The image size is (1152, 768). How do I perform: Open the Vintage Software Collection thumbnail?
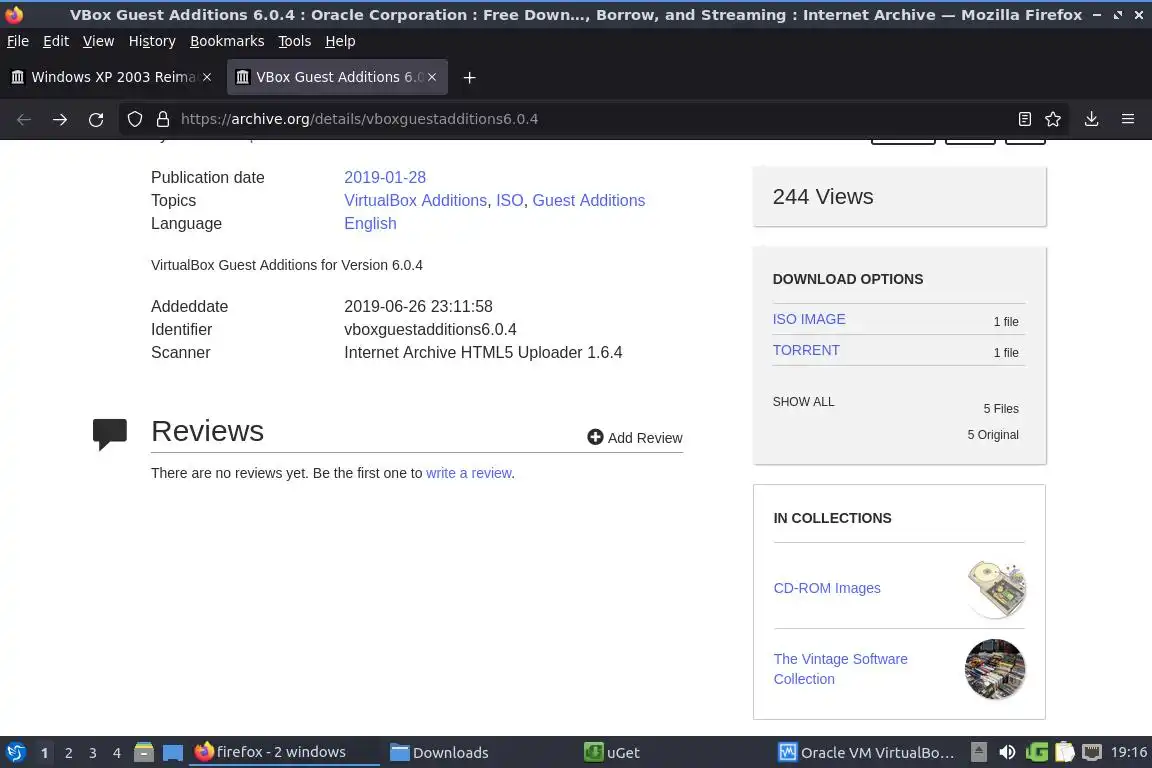tap(995, 669)
